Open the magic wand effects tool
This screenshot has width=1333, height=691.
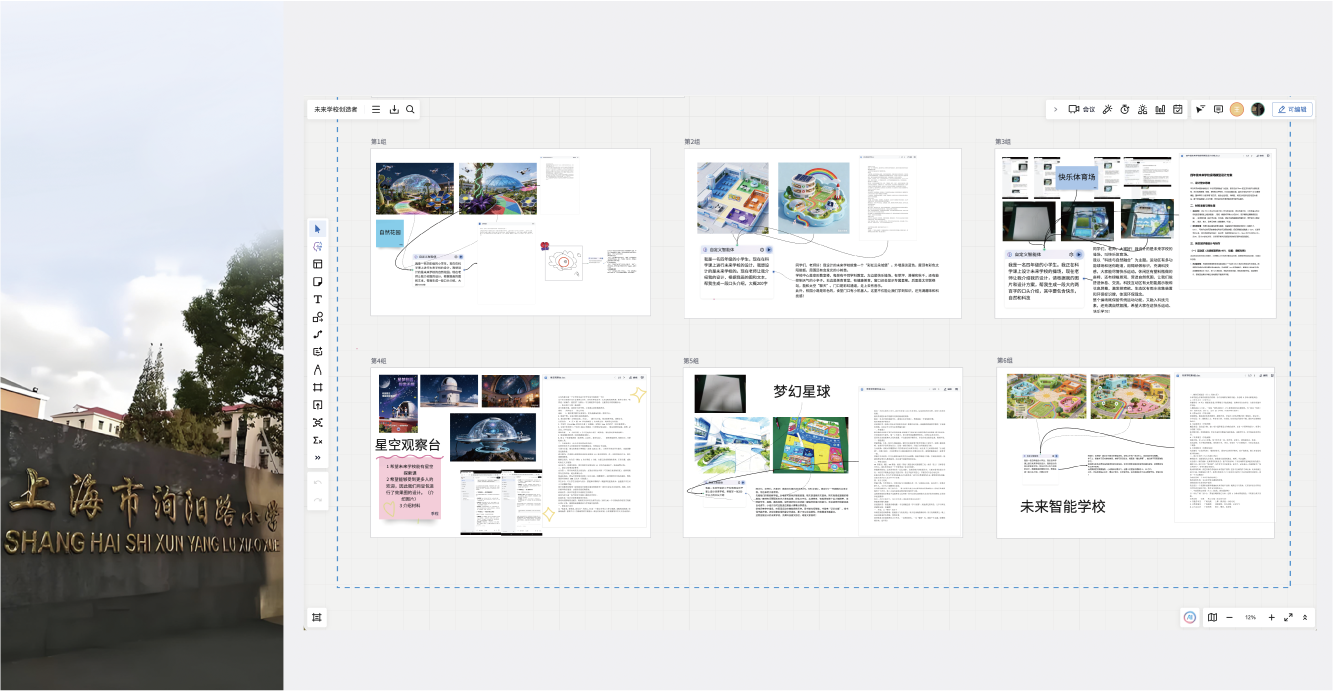tap(1108, 109)
